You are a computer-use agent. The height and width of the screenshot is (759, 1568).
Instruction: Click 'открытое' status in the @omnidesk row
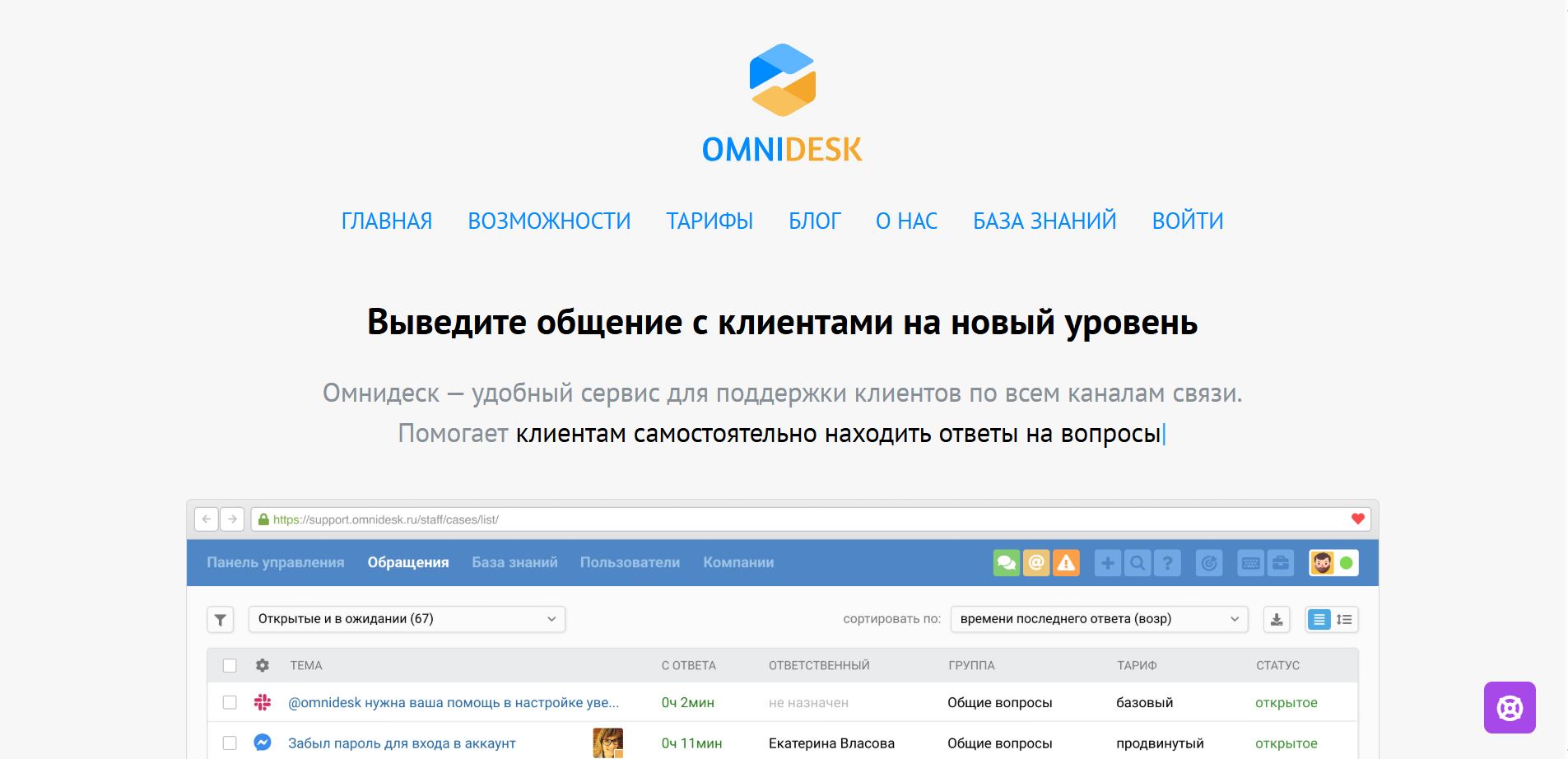[x=1287, y=702]
